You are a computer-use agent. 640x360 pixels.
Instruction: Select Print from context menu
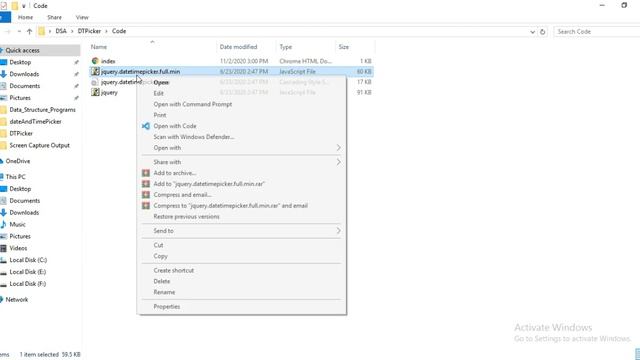click(241, 115)
